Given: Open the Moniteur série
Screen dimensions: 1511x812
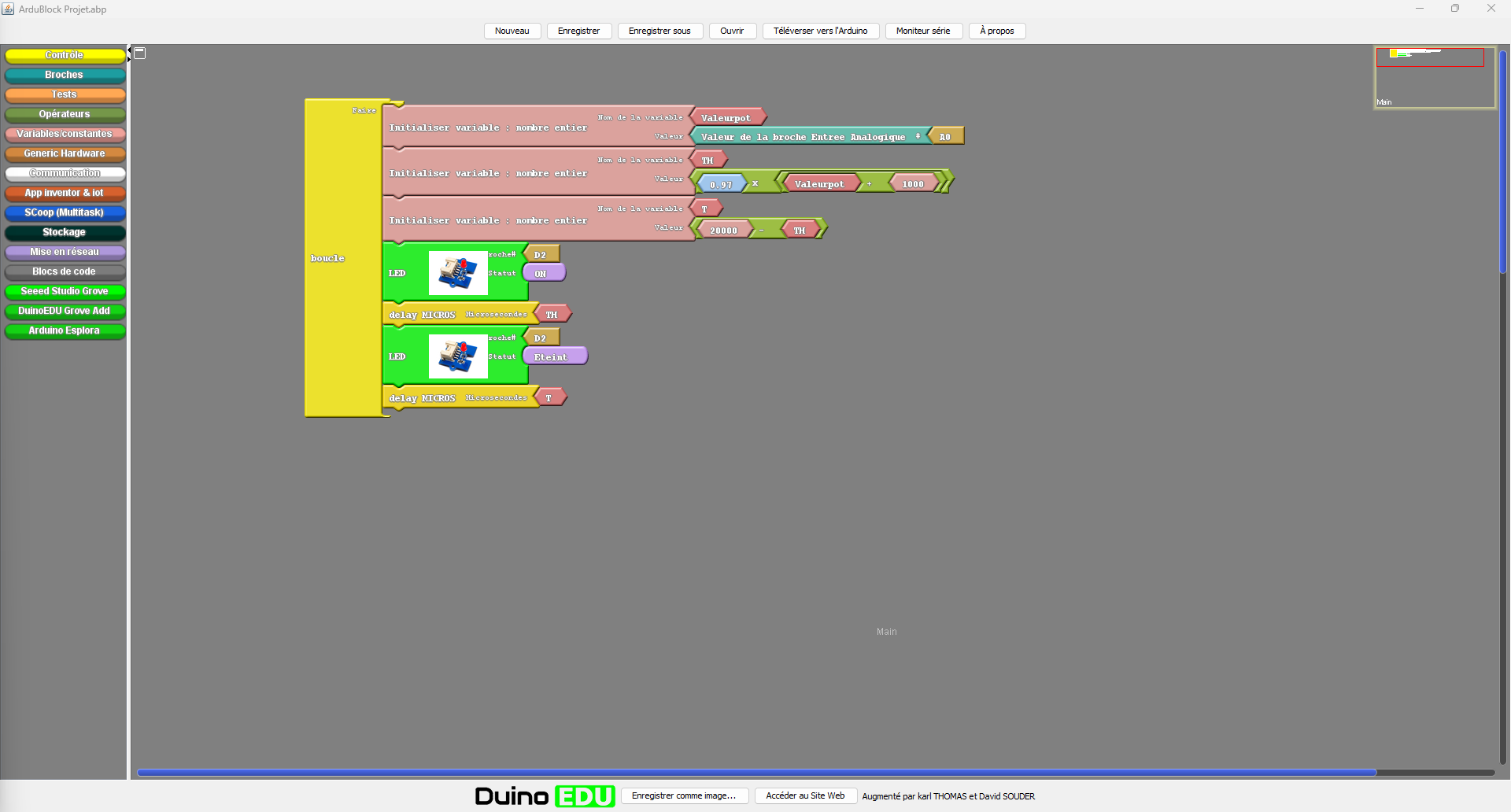Looking at the screenshot, I should pos(923,31).
